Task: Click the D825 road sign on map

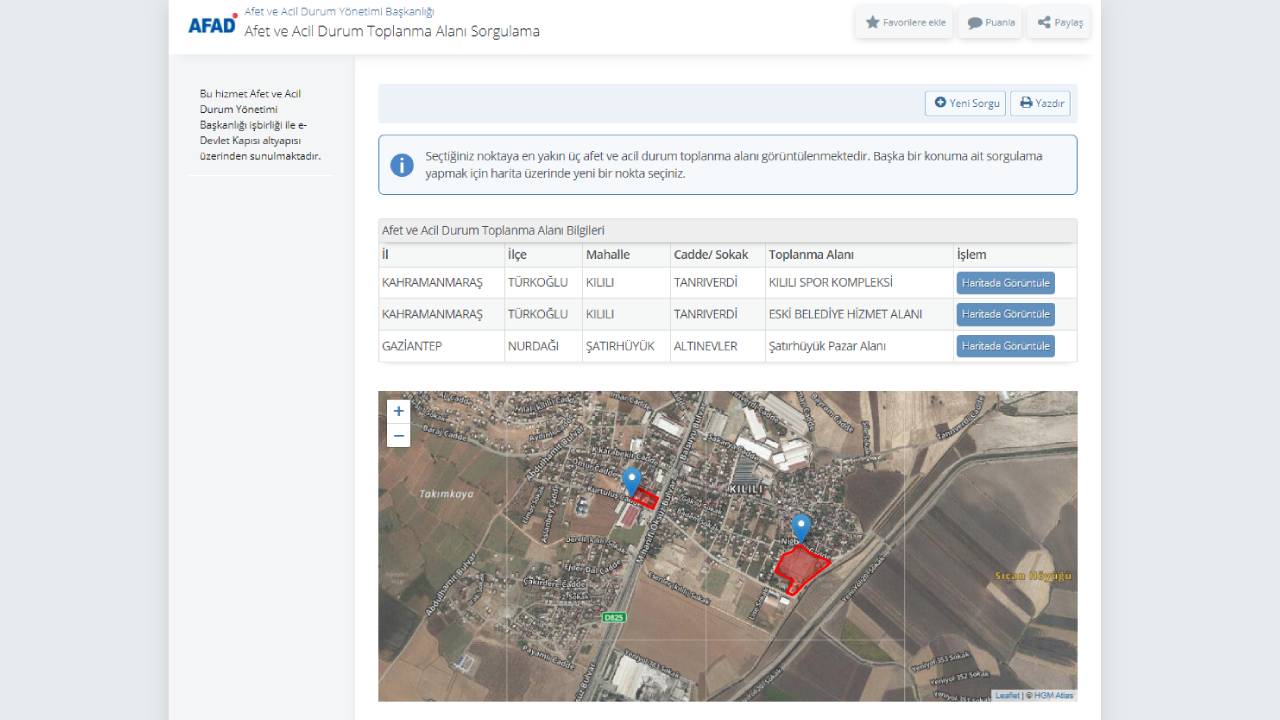Action: [x=614, y=618]
